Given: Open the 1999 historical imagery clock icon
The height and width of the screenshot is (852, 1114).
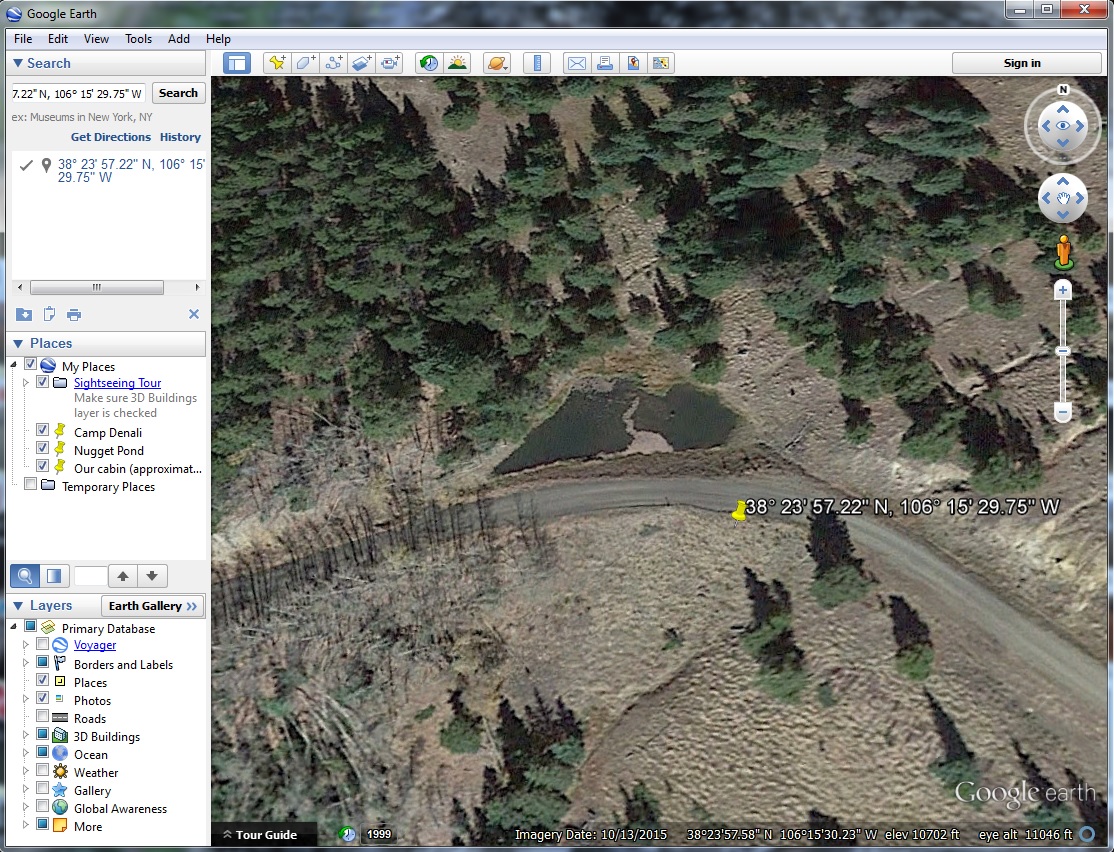Looking at the screenshot, I should tap(347, 834).
